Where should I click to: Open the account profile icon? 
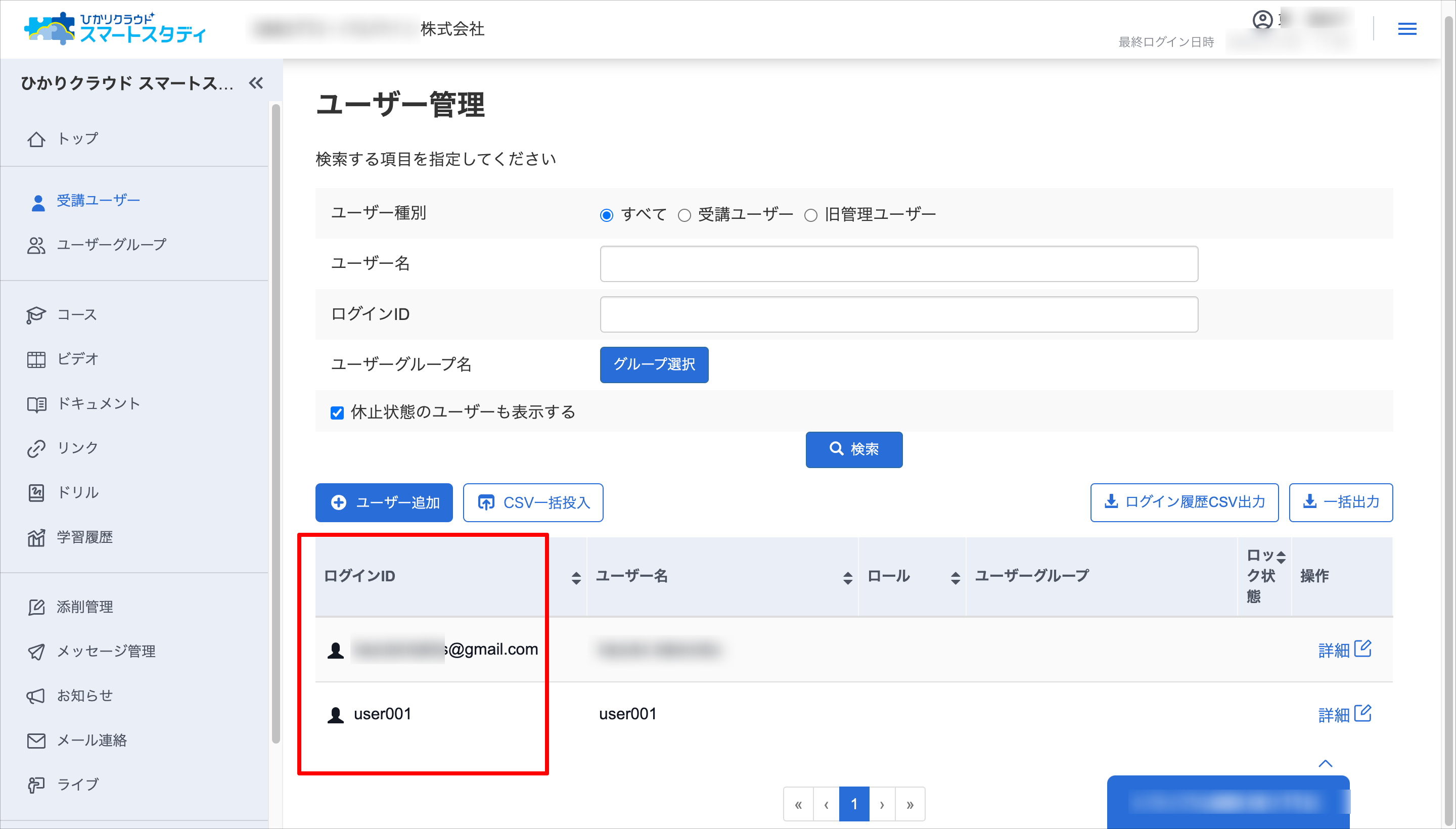coord(1262,21)
